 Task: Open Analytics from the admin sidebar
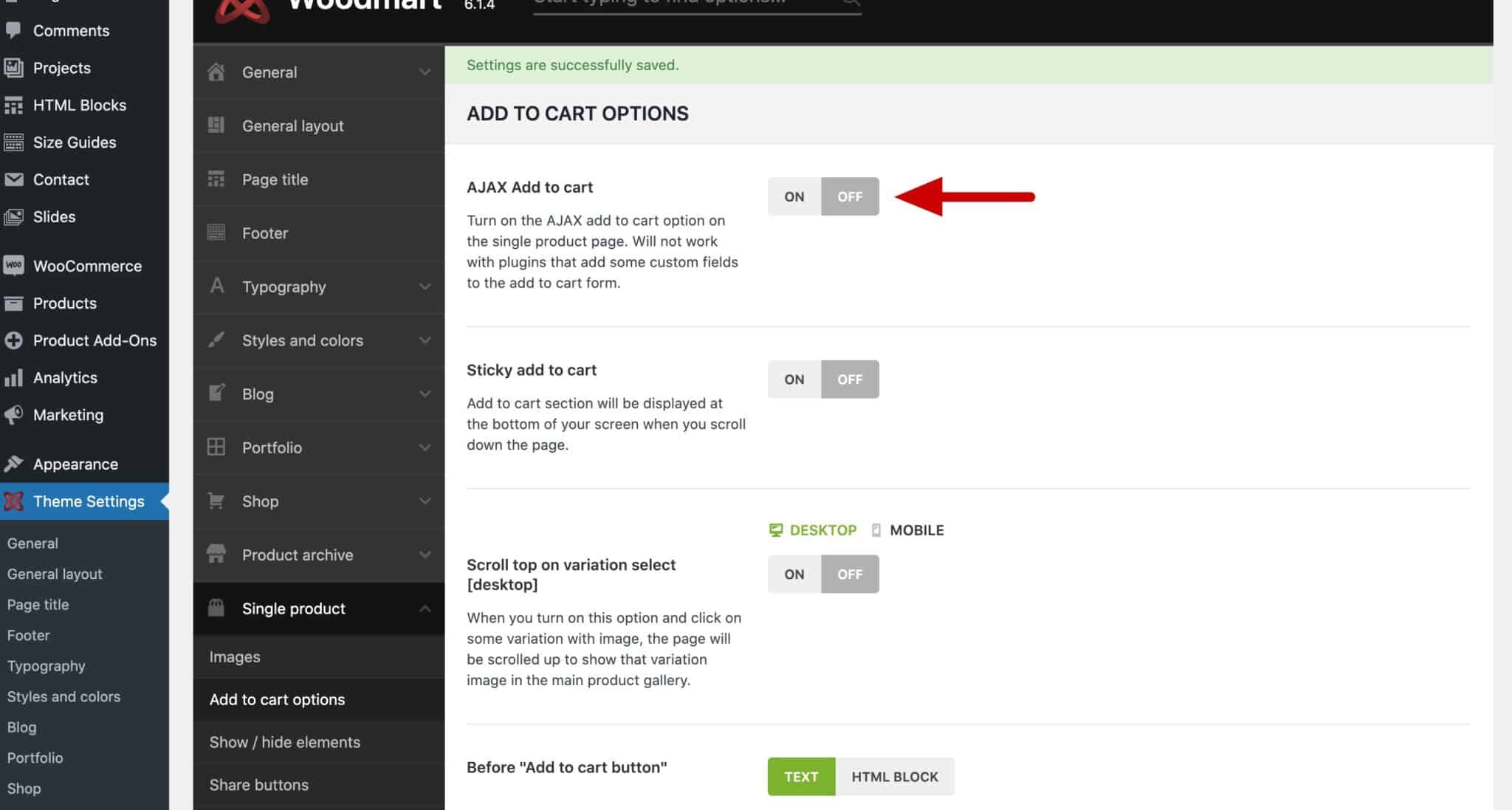(x=15, y=377)
